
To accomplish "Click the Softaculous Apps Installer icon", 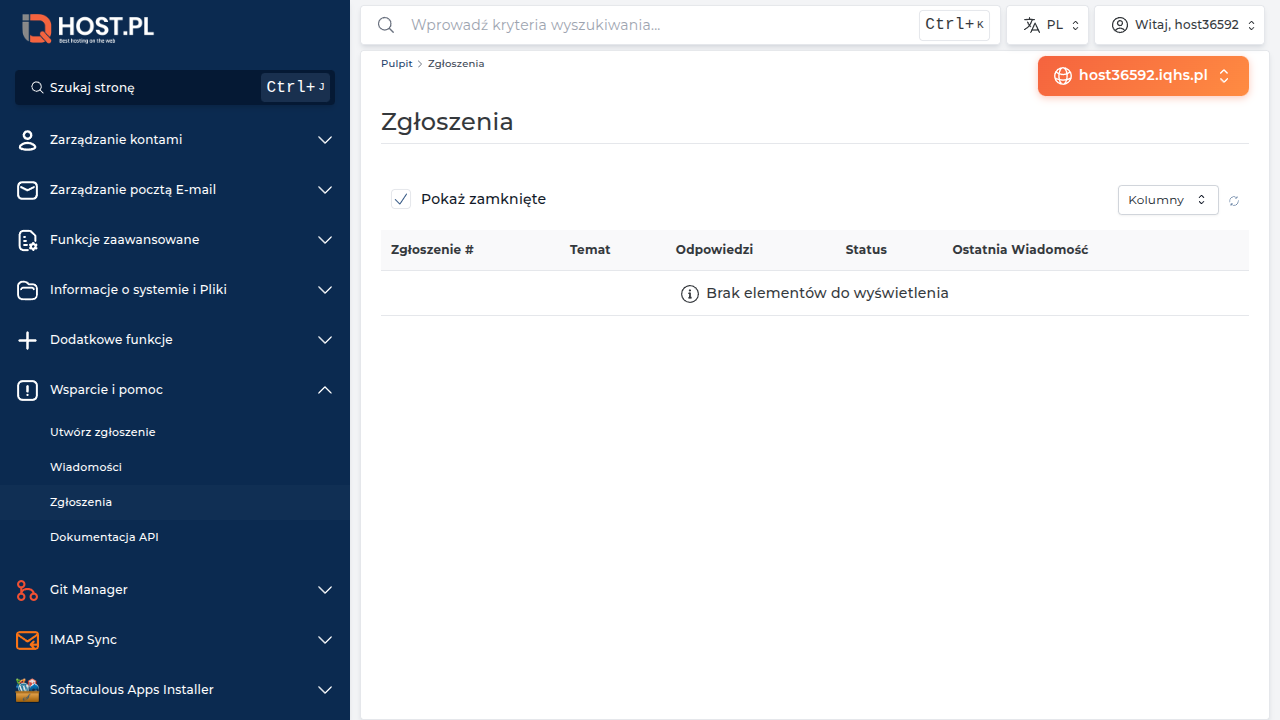I will pos(28,690).
